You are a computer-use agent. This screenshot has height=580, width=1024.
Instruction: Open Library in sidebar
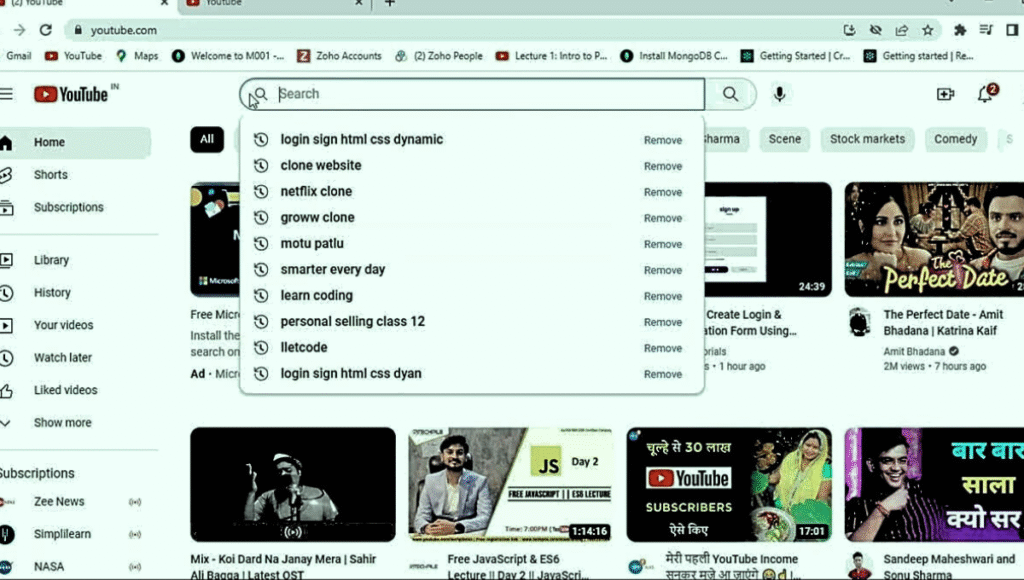click(x=52, y=261)
